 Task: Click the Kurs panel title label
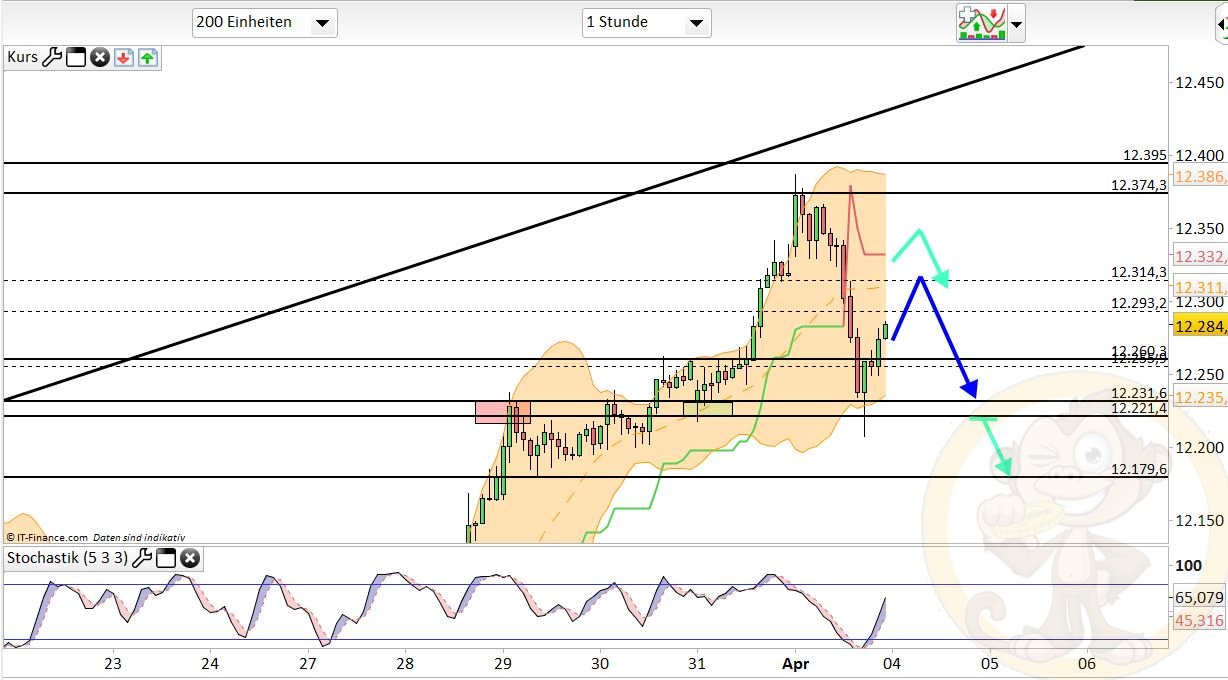(x=22, y=57)
